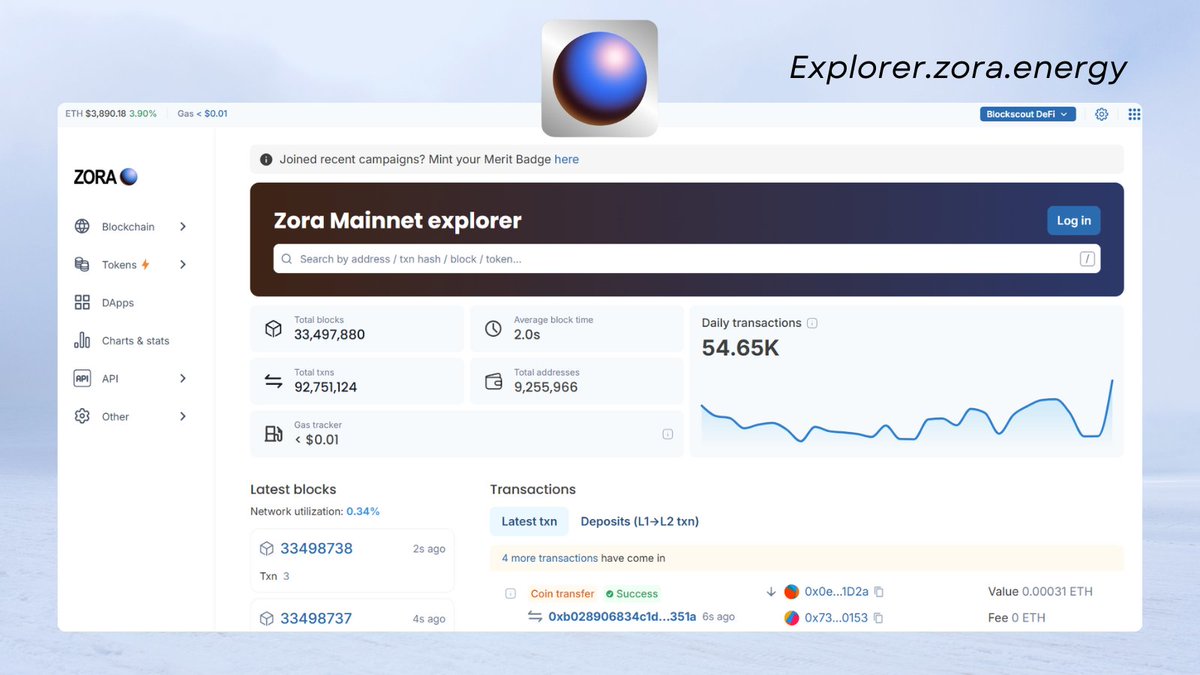
Task: Click the Tokens coins icon
Action: coord(82,265)
